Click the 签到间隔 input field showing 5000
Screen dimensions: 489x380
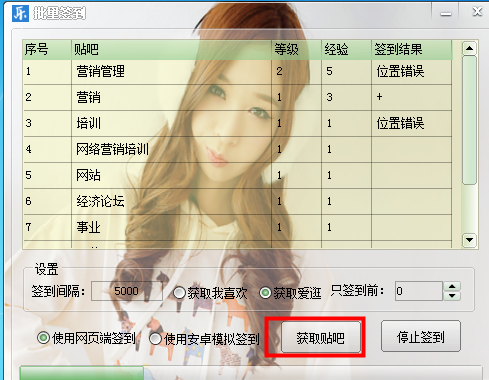click(x=127, y=291)
